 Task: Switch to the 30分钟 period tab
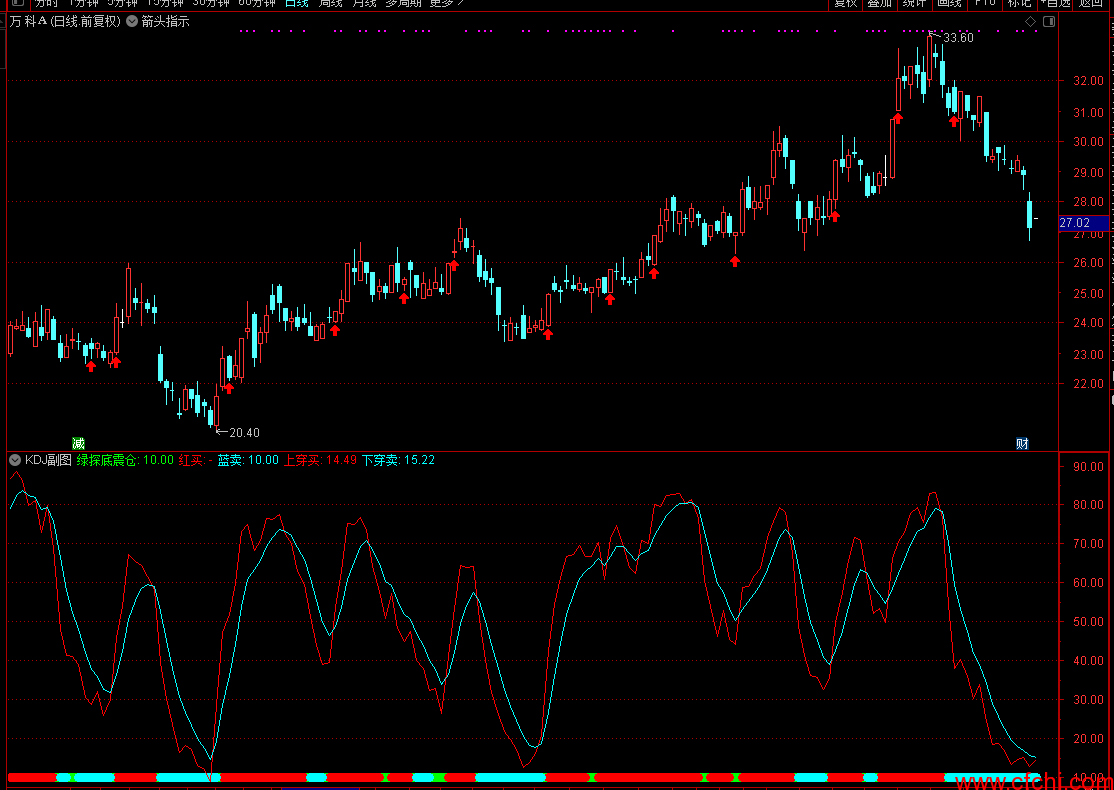click(211, 3)
